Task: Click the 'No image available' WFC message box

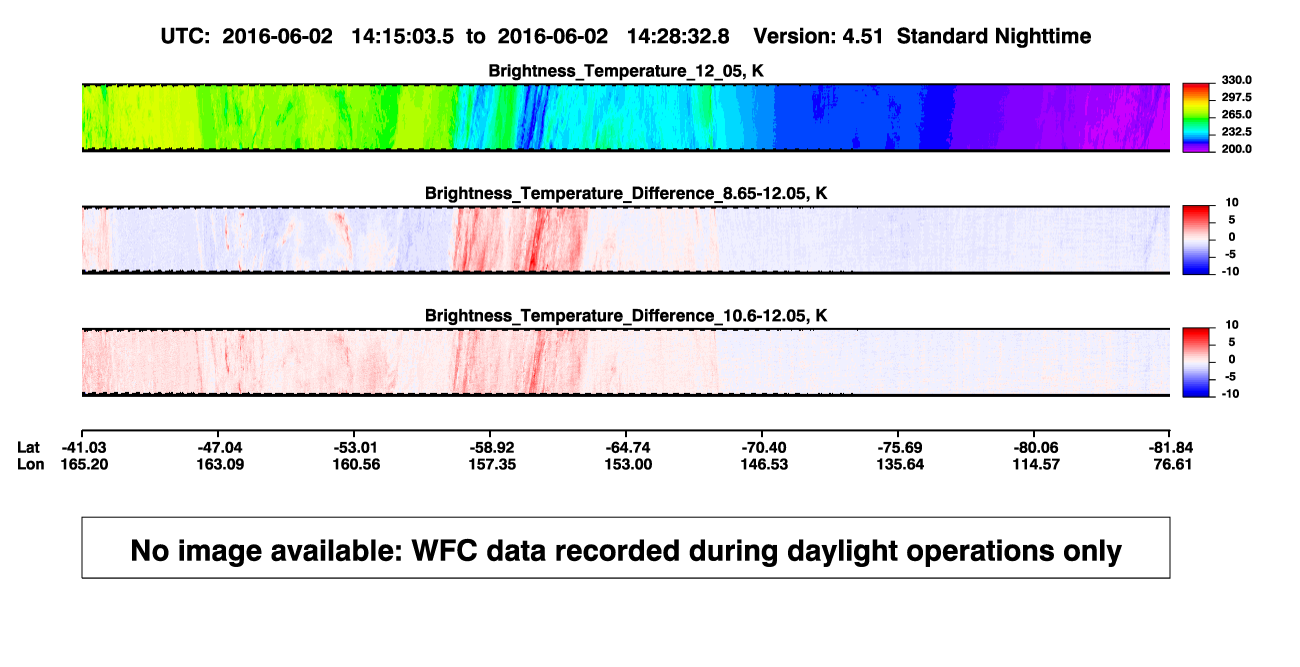Action: click(x=626, y=547)
